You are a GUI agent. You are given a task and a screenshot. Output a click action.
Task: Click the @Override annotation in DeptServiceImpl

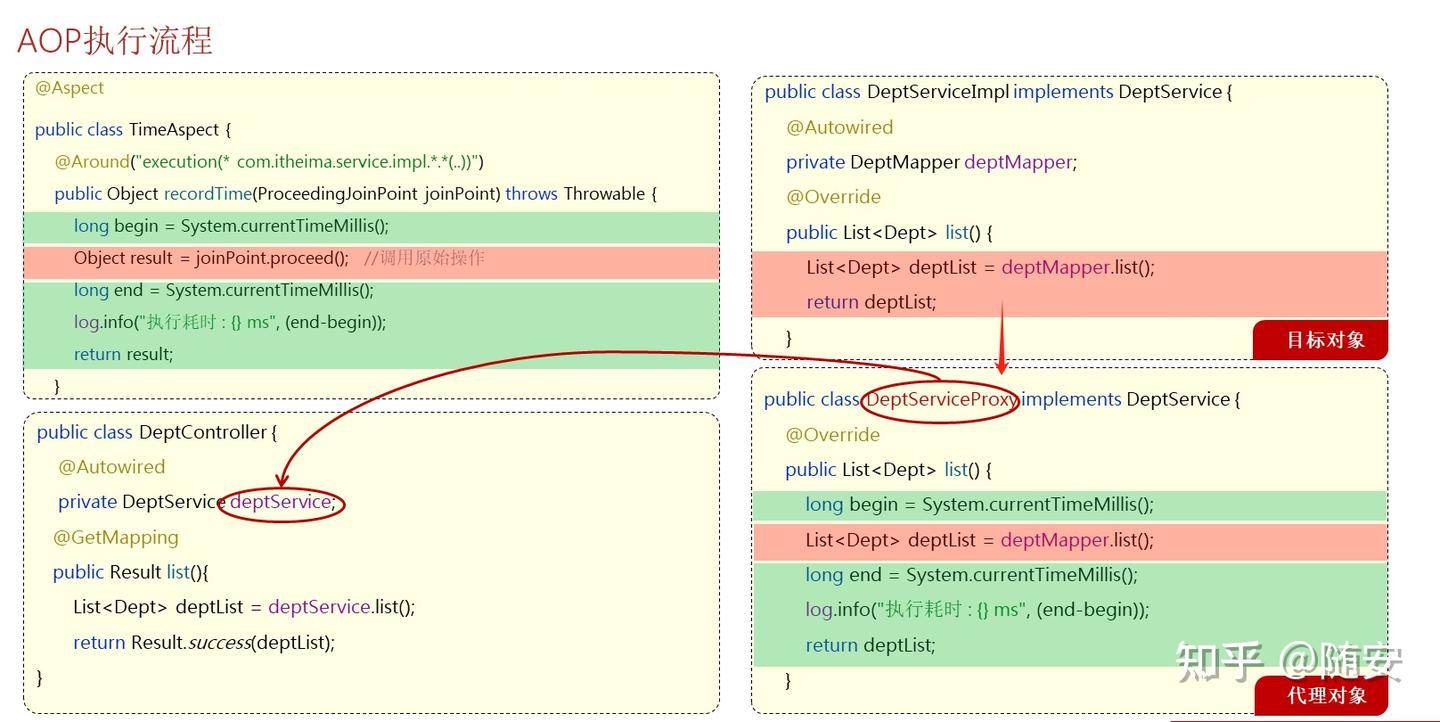pos(834,197)
